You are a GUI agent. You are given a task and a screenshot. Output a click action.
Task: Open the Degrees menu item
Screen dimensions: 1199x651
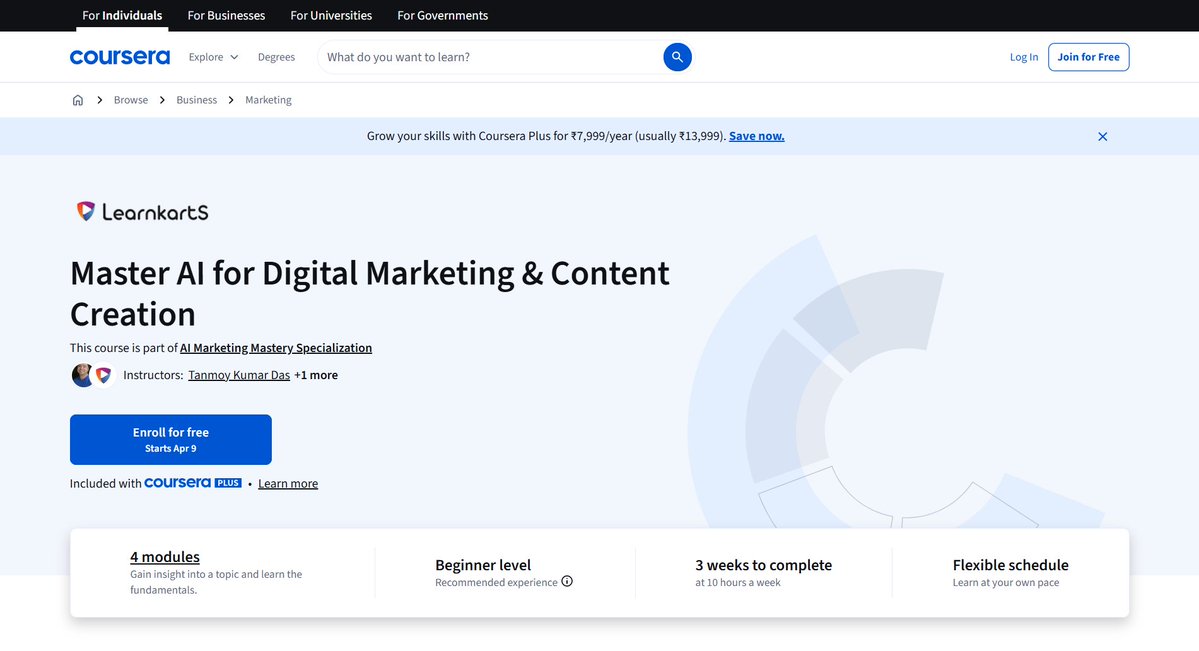[x=276, y=57]
